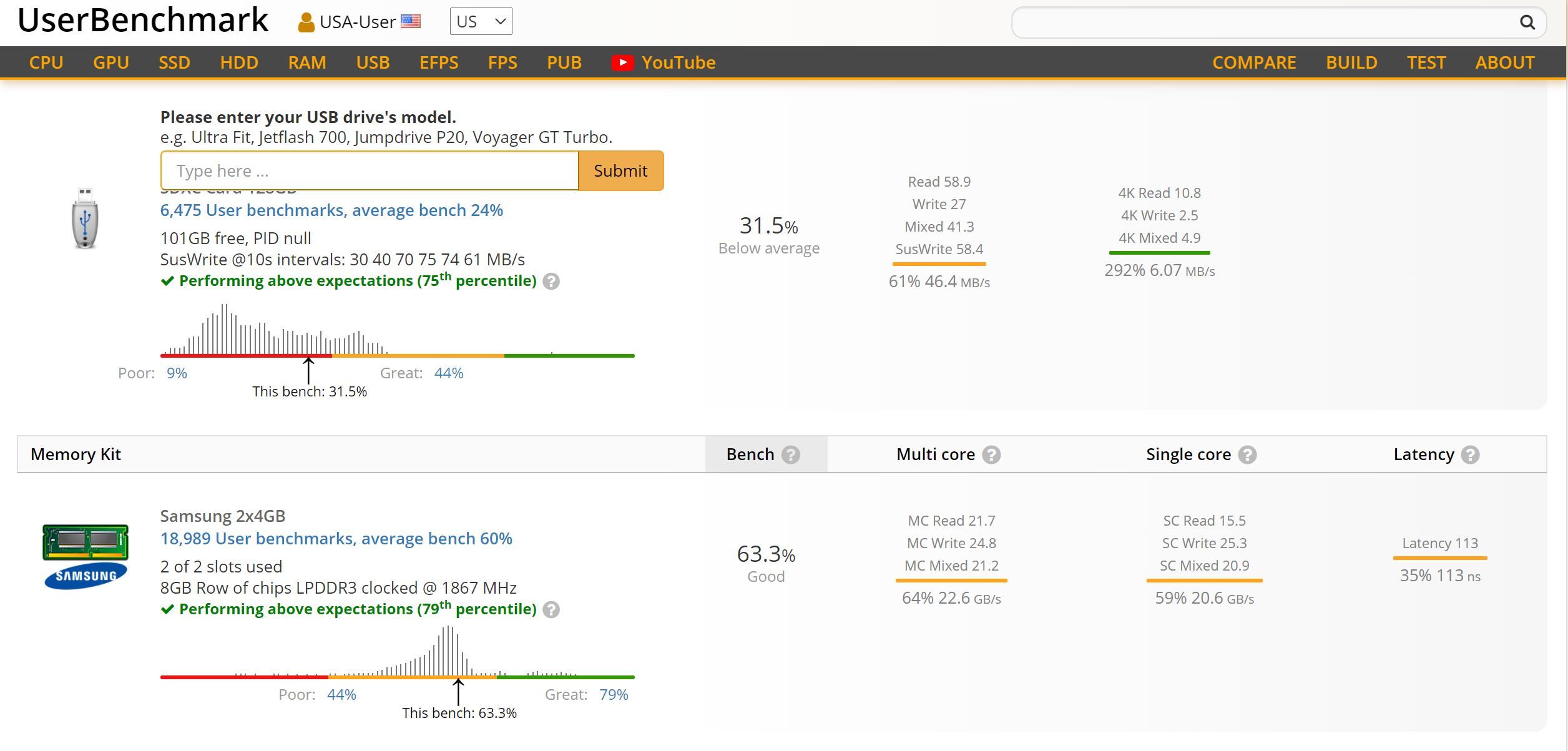
Task: Click the Single core column header
Action: [1188, 454]
